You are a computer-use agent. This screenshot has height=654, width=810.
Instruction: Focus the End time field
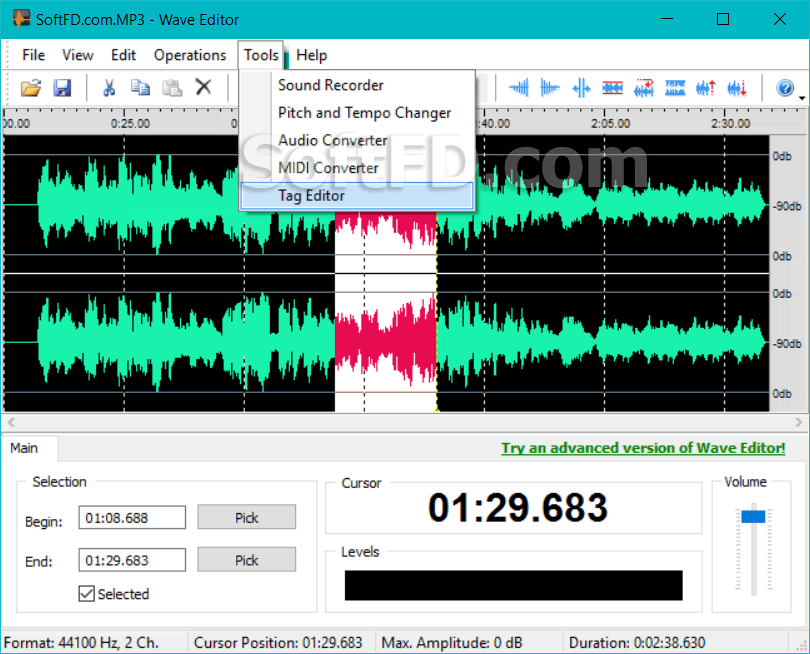pos(132,560)
